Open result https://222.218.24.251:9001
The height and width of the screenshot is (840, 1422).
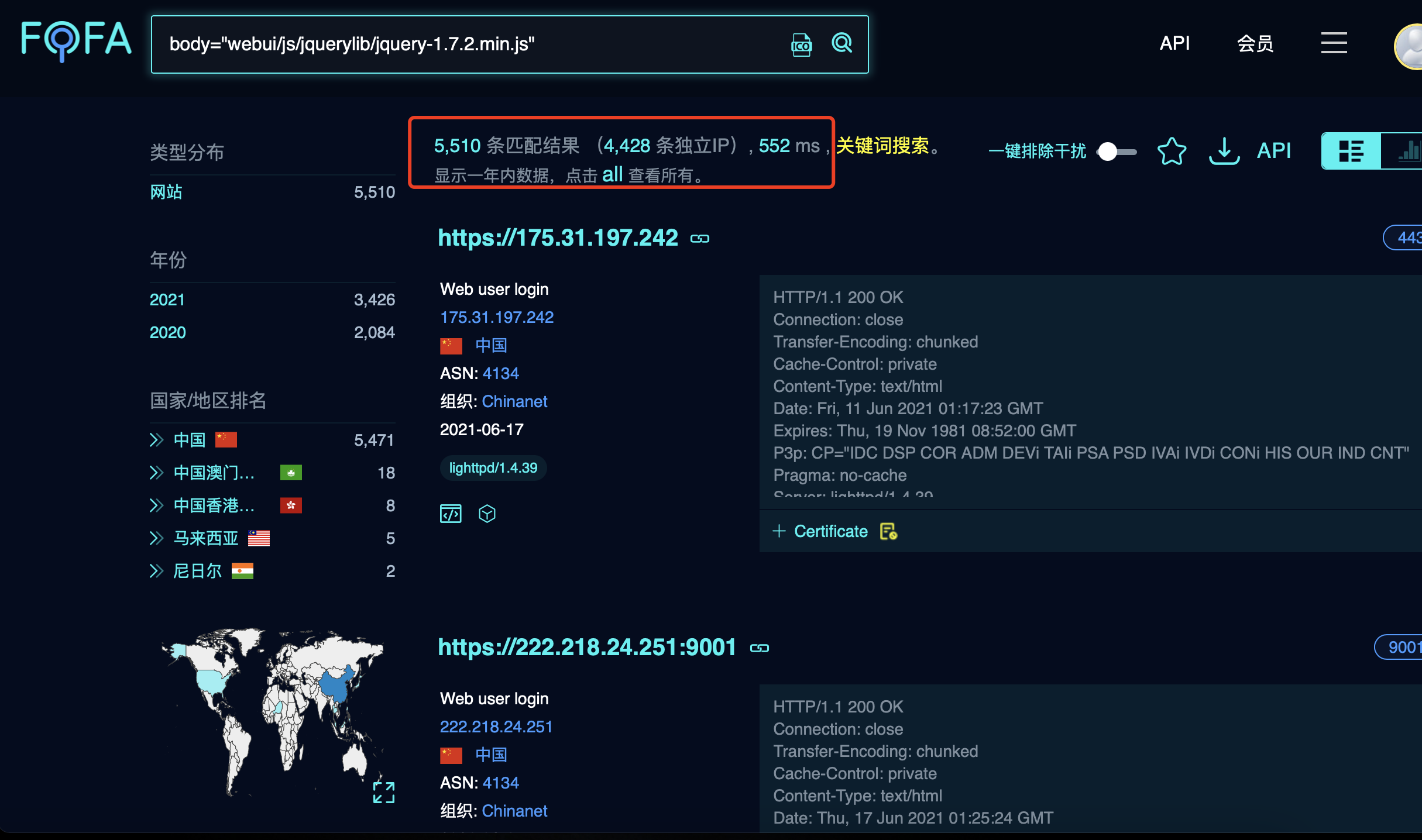point(587,648)
